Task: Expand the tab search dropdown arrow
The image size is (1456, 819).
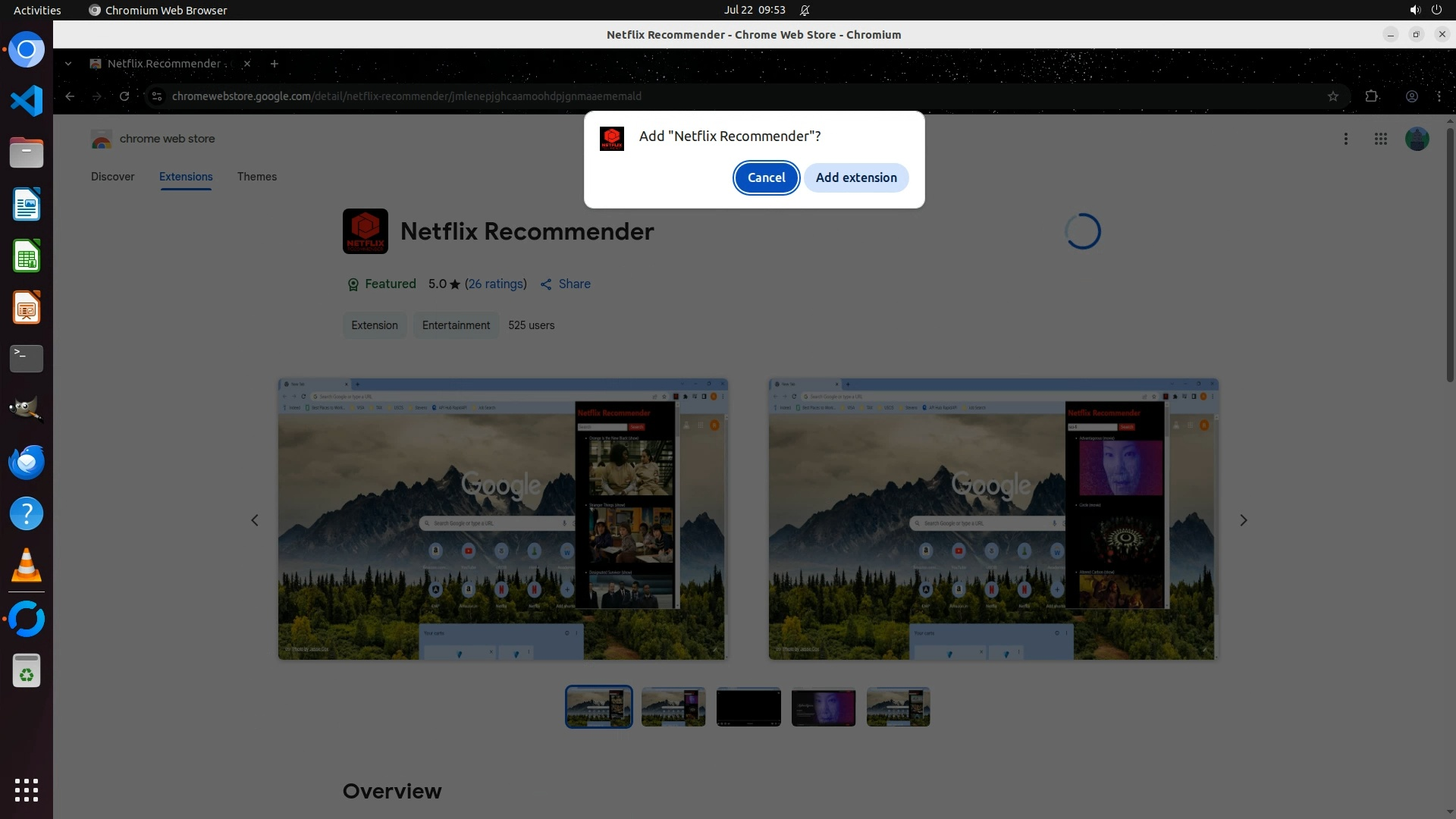Action: coord(68,64)
